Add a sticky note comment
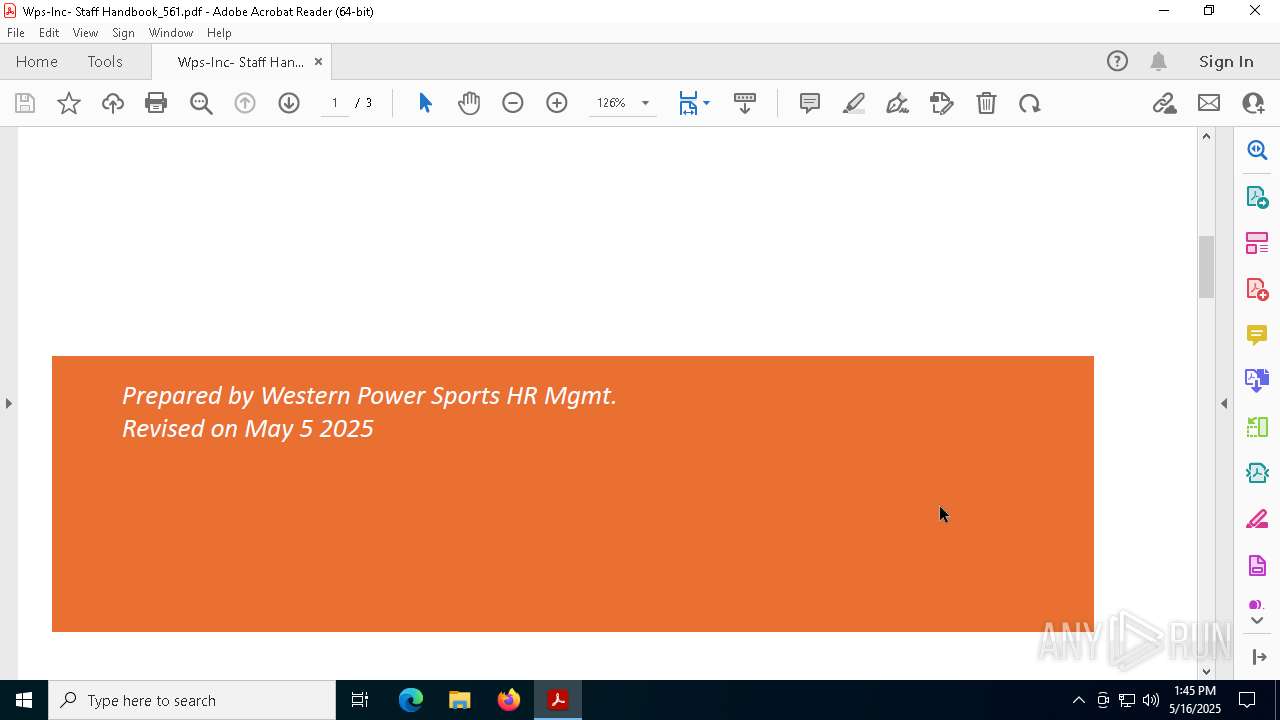 click(x=810, y=103)
